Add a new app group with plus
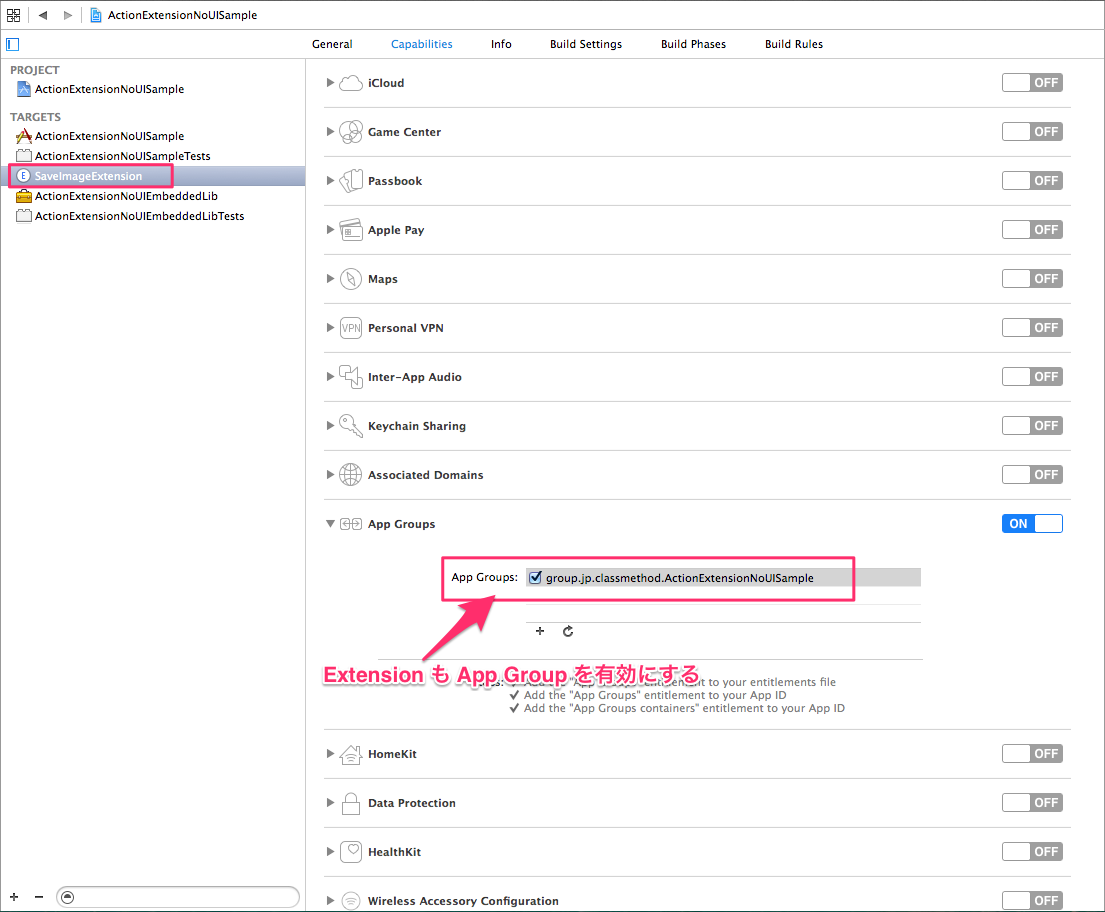The height and width of the screenshot is (912, 1105). coord(540,631)
